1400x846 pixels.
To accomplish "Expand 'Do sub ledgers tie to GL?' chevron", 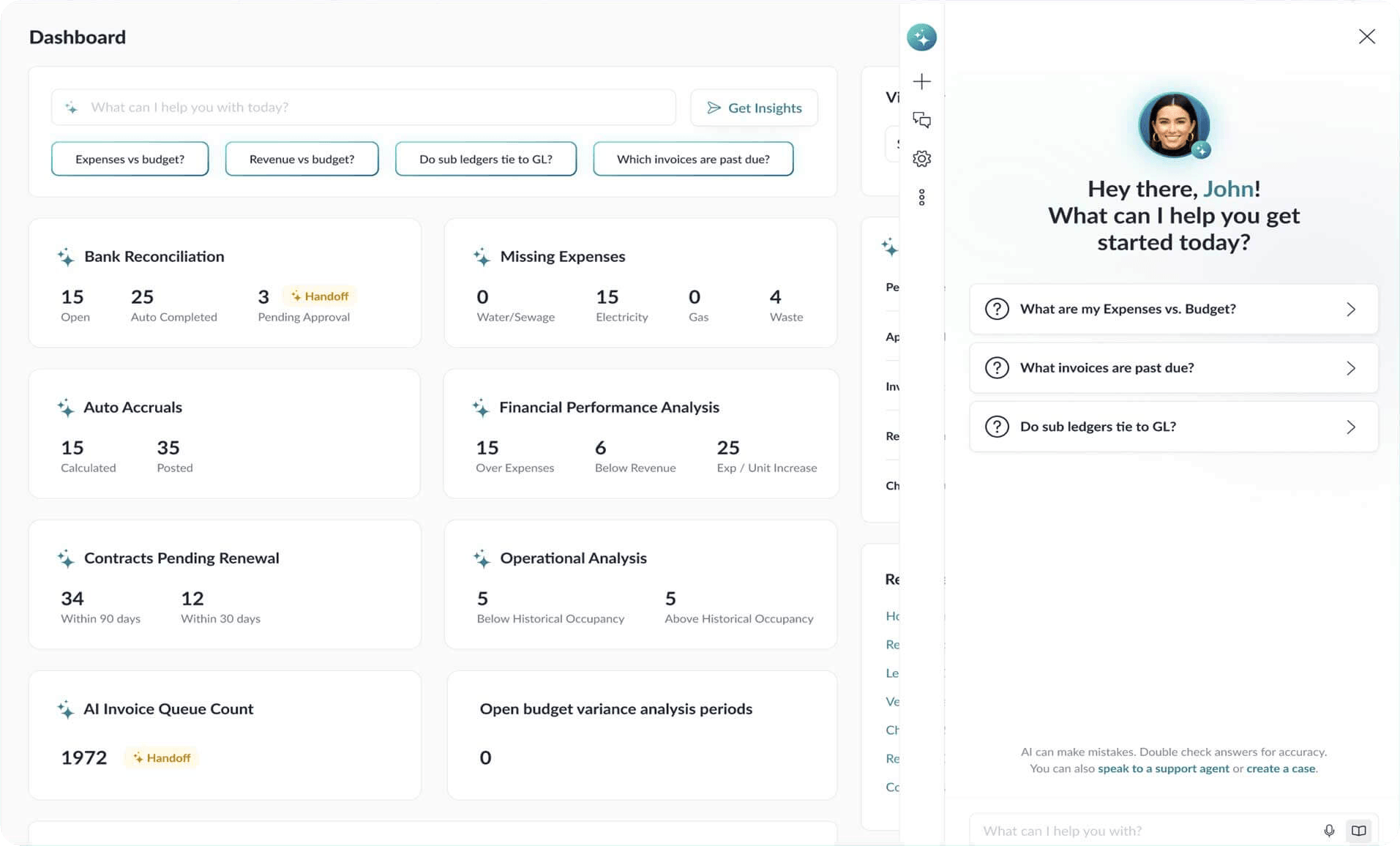I will [x=1351, y=427].
